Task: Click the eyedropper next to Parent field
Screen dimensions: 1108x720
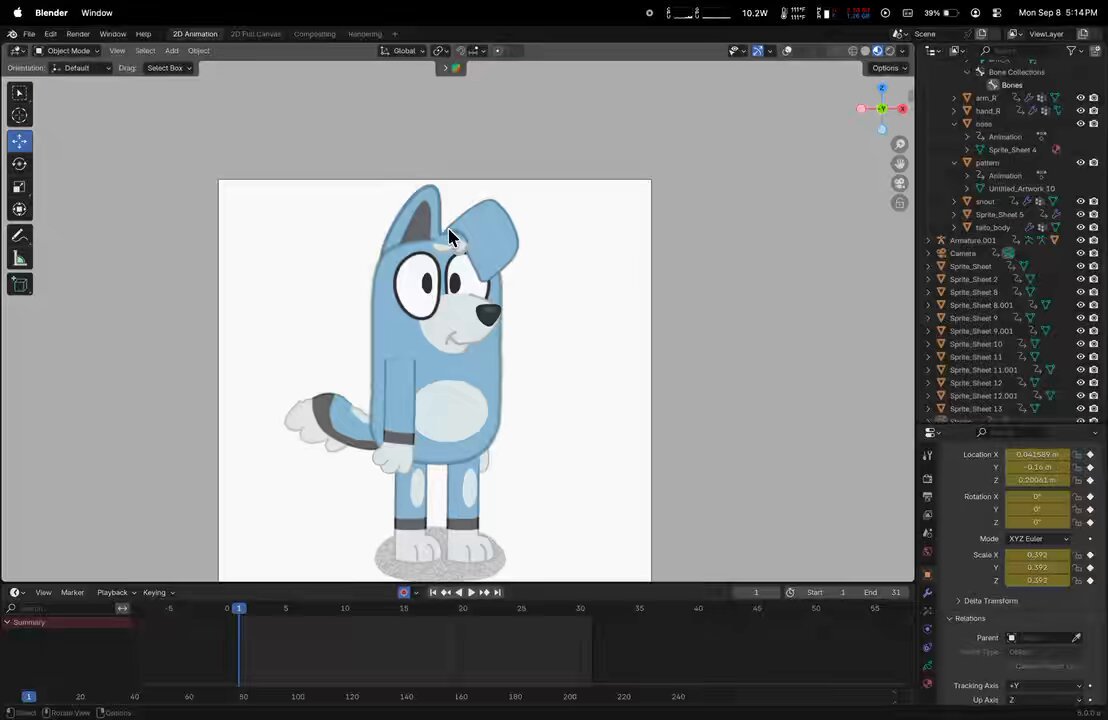Action: [1076, 637]
